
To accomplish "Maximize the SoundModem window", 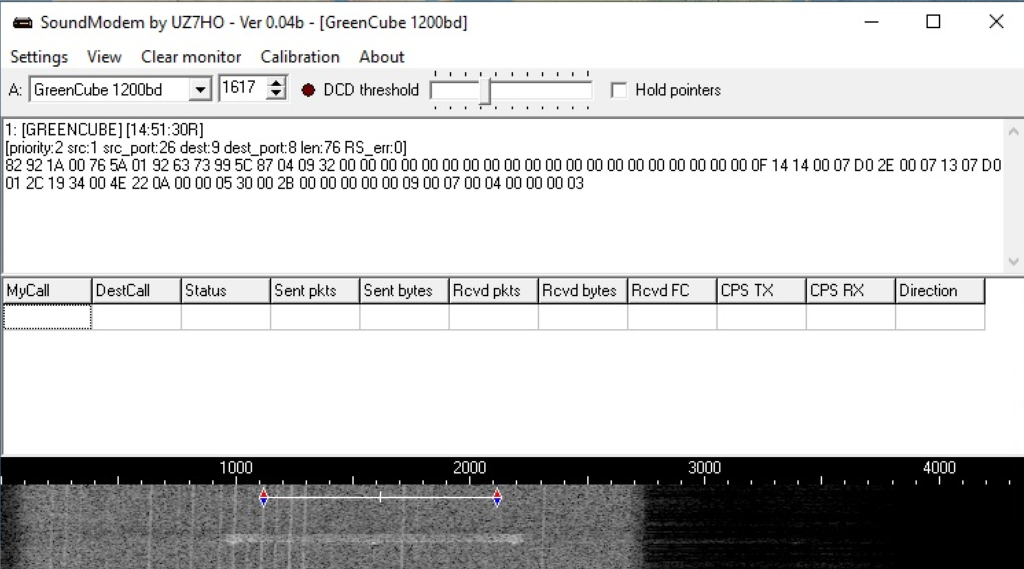I will 933,22.
